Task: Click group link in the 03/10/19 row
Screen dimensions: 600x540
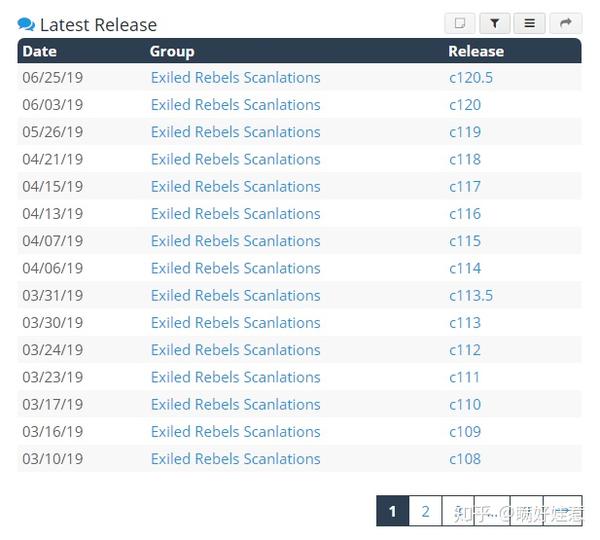Action: tap(235, 459)
